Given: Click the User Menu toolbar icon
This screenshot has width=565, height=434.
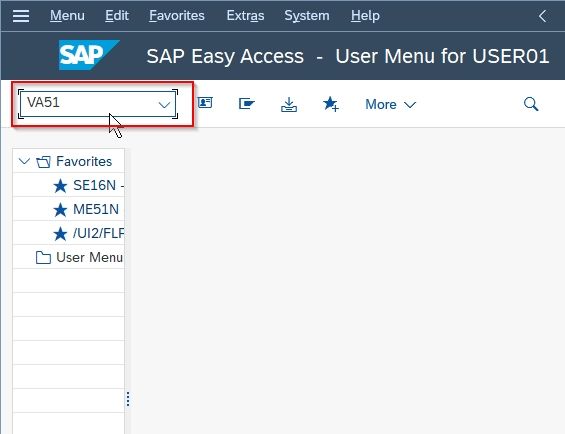Looking at the screenshot, I should point(205,103).
